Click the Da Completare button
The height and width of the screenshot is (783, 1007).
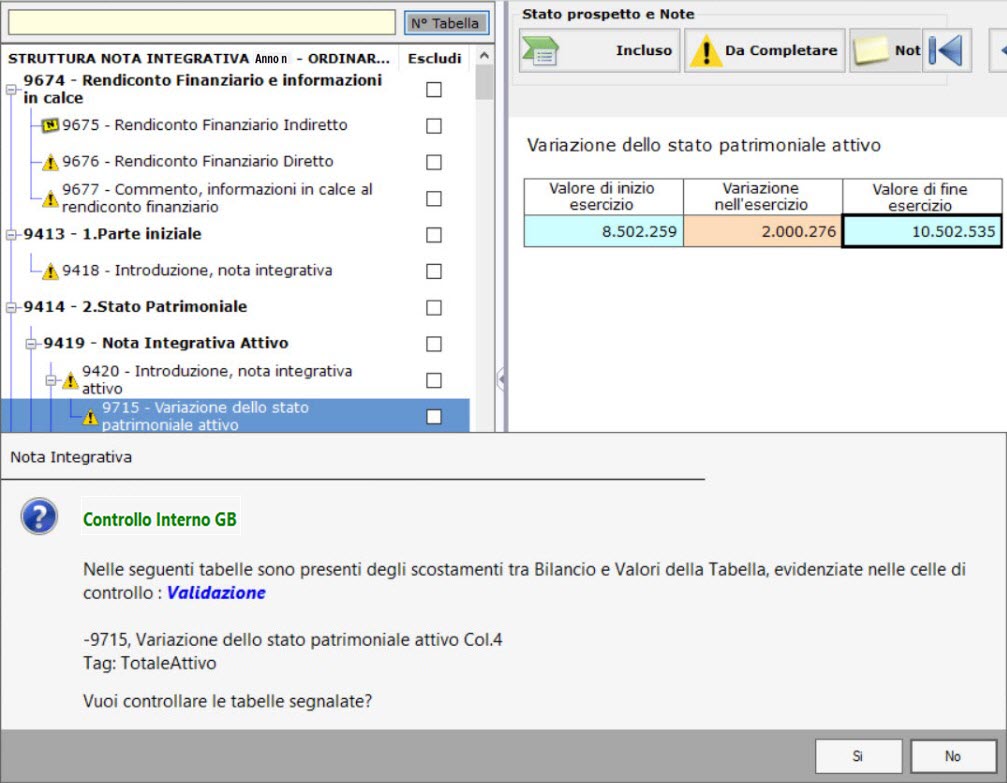tap(764, 51)
